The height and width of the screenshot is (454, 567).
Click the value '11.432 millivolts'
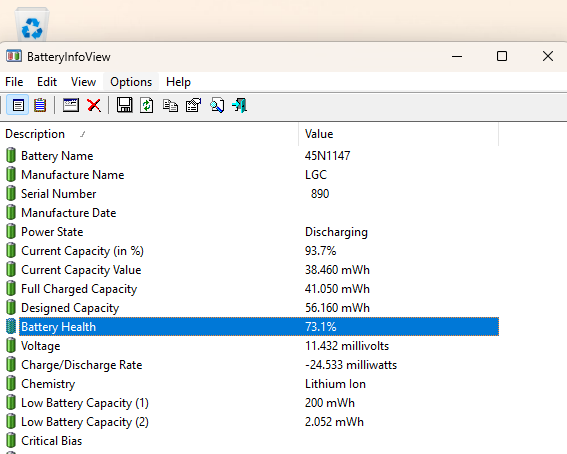pos(347,346)
